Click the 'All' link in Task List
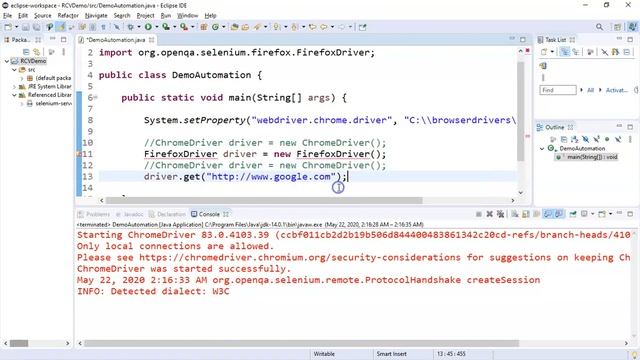This screenshot has width=640, height=360. pyautogui.click(x=590, y=90)
